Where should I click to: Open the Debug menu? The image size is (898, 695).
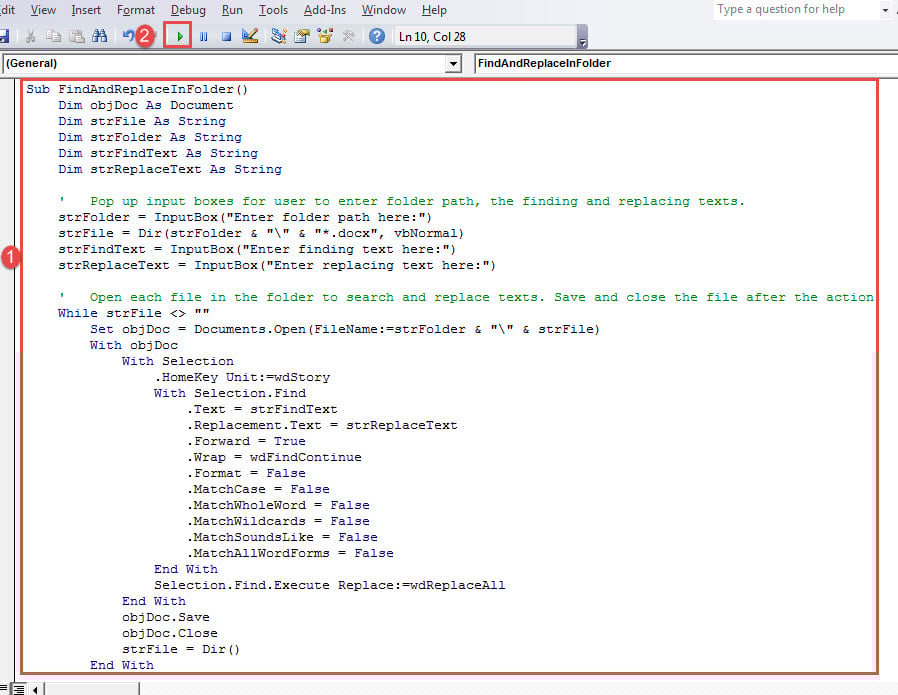click(188, 10)
